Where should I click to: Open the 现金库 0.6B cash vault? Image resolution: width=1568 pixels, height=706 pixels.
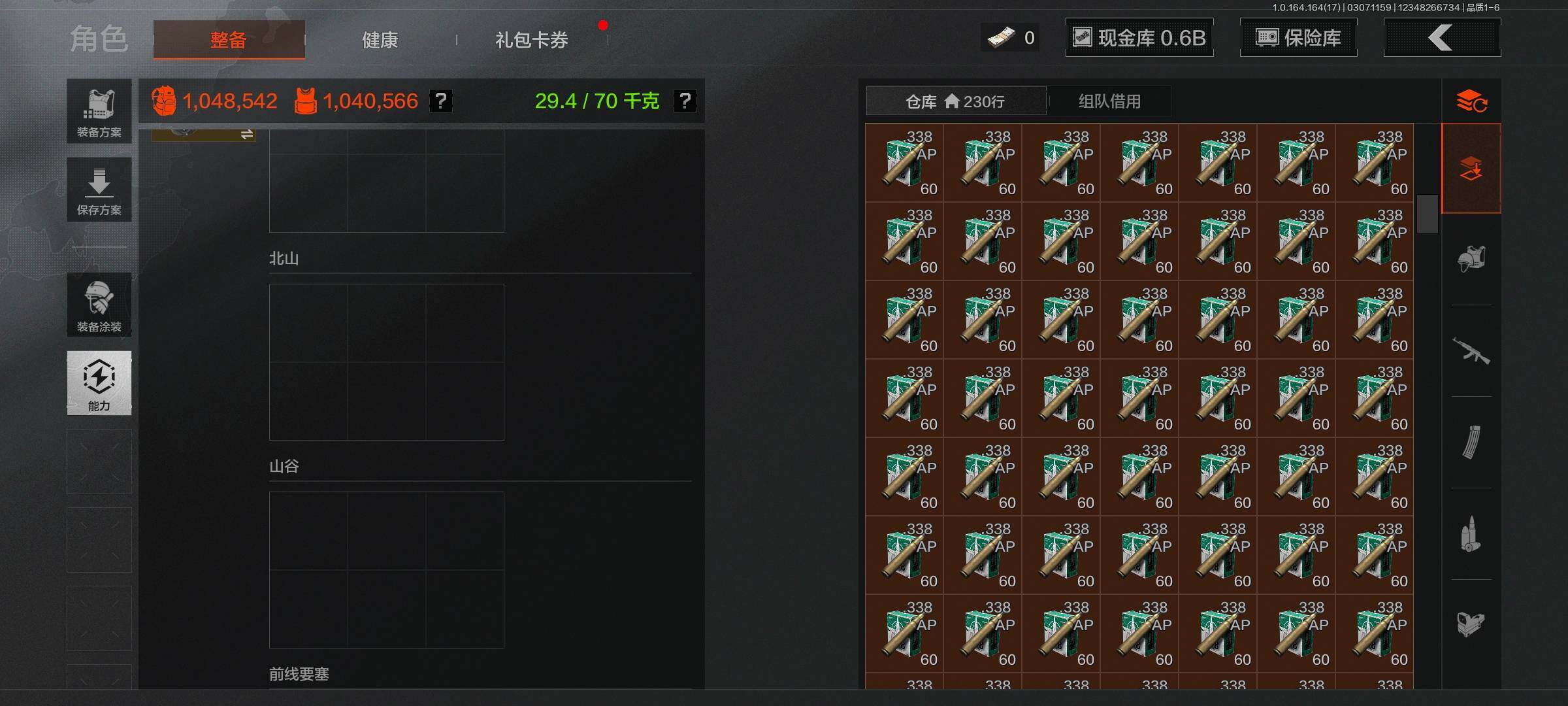1139,37
